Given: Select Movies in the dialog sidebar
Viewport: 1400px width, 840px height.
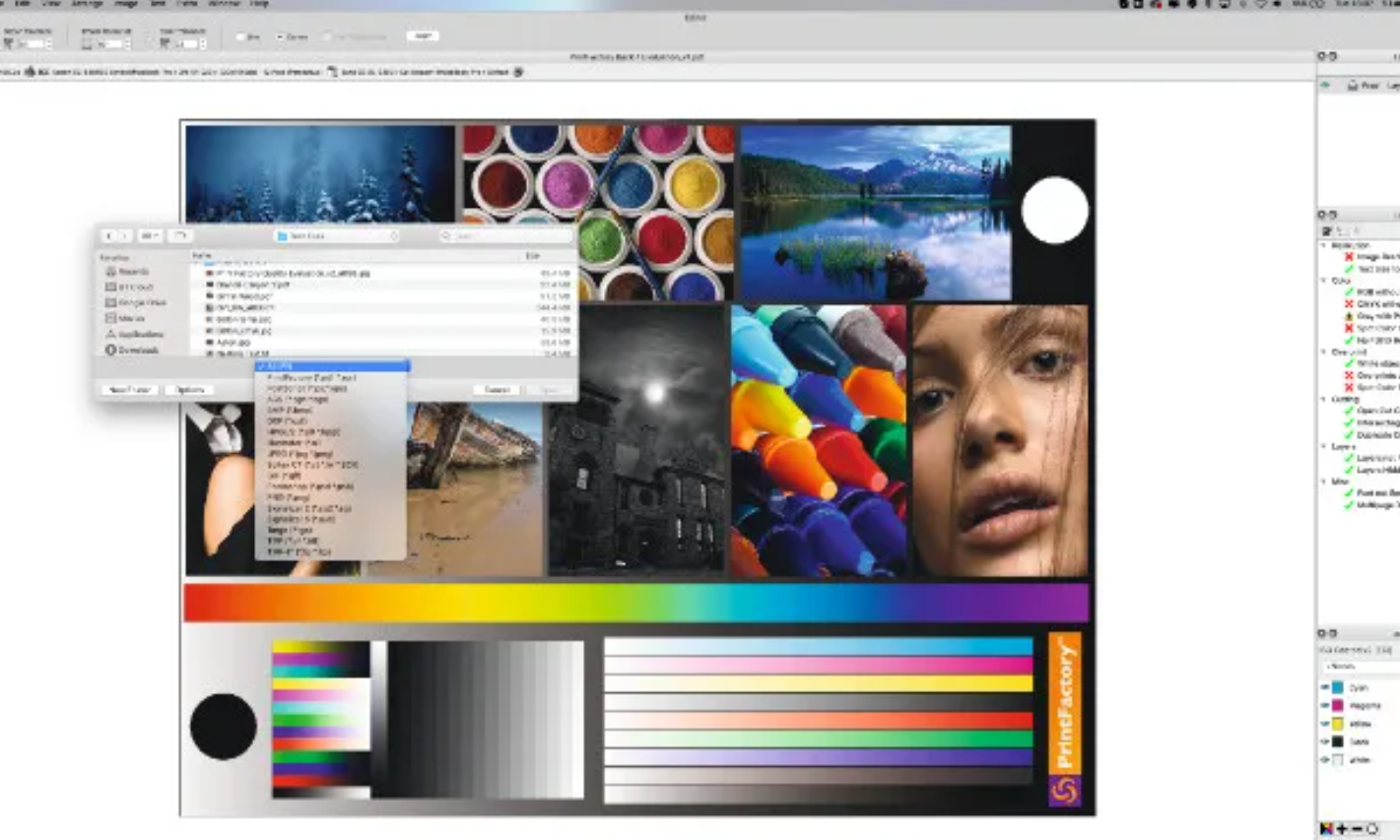Looking at the screenshot, I should [x=124, y=318].
